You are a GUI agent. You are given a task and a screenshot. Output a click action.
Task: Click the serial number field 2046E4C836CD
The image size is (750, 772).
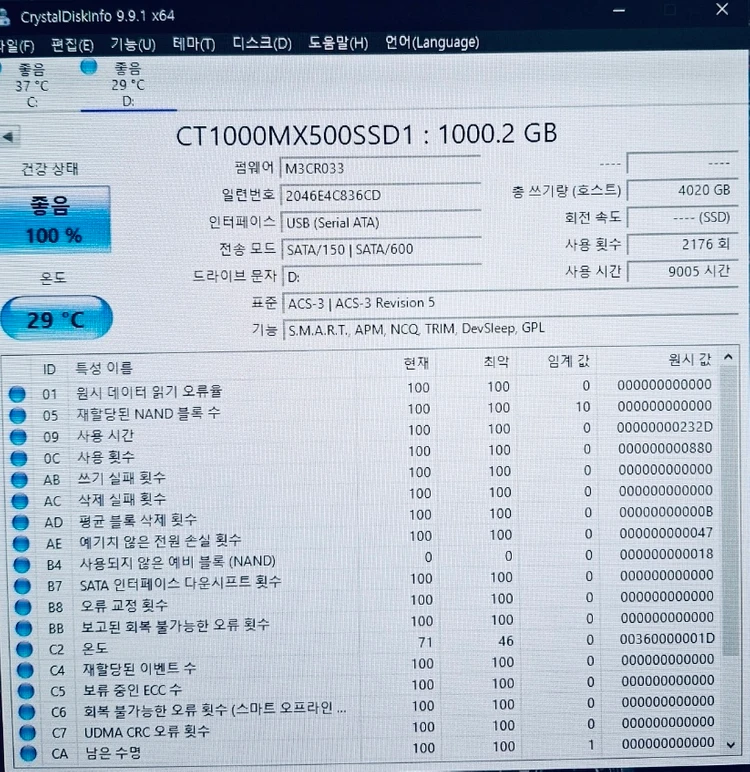pos(380,195)
